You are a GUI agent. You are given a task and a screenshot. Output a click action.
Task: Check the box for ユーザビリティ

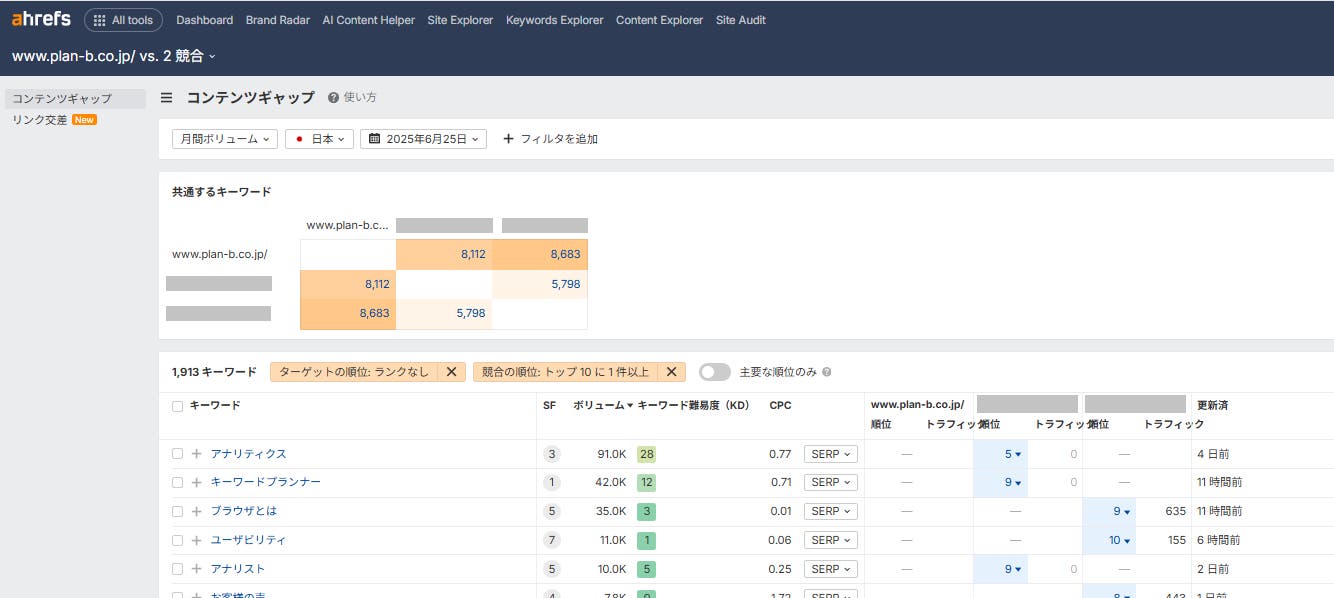177,540
